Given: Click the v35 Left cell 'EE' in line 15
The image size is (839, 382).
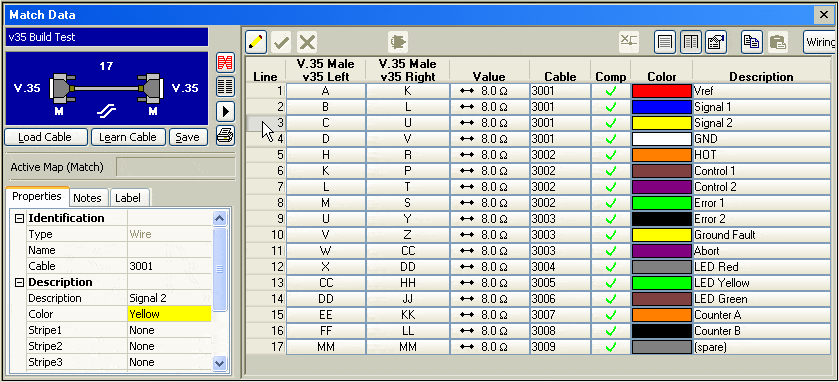Looking at the screenshot, I should pos(326,315).
